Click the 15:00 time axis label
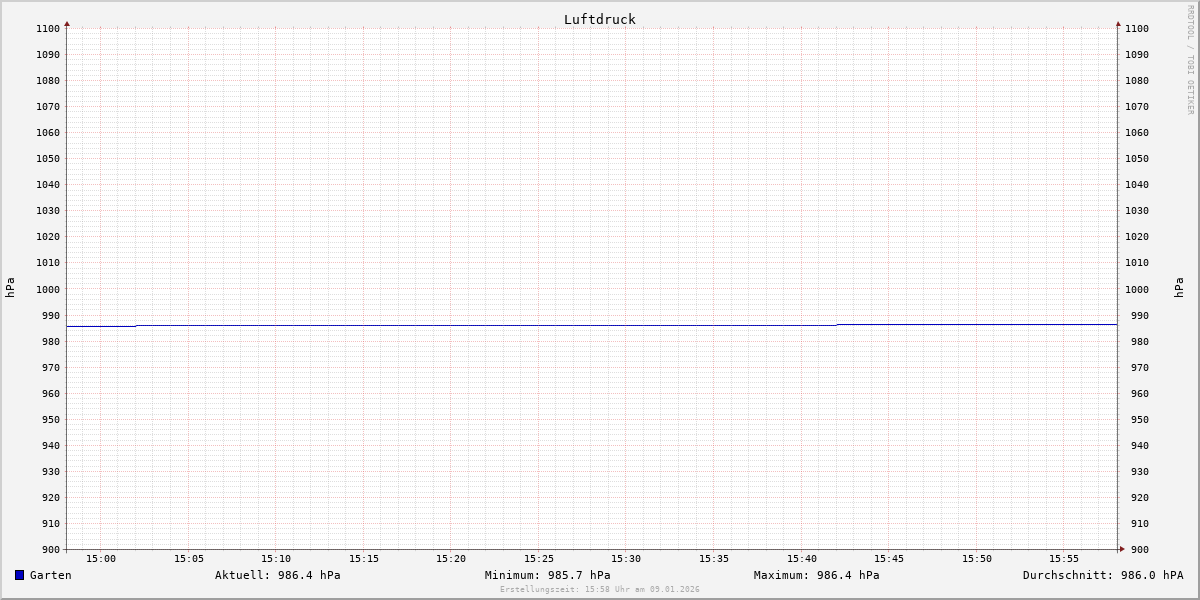The height and width of the screenshot is (600, 1200). point(101,559)
